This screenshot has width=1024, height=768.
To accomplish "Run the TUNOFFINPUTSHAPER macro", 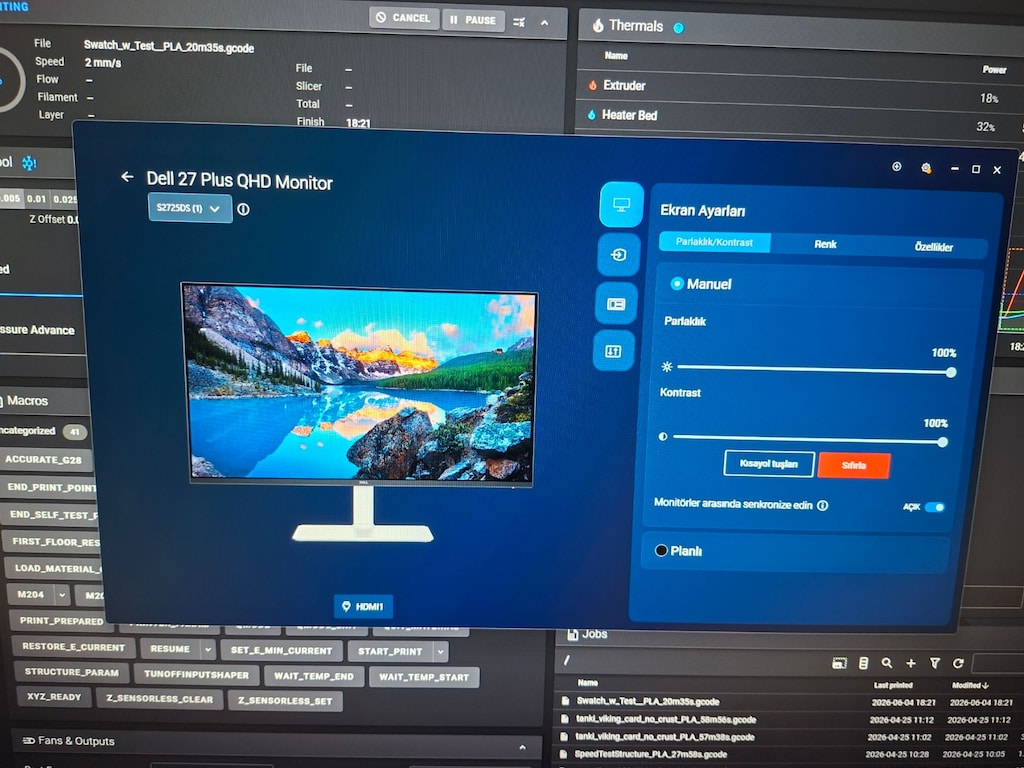I will (196, 674).
